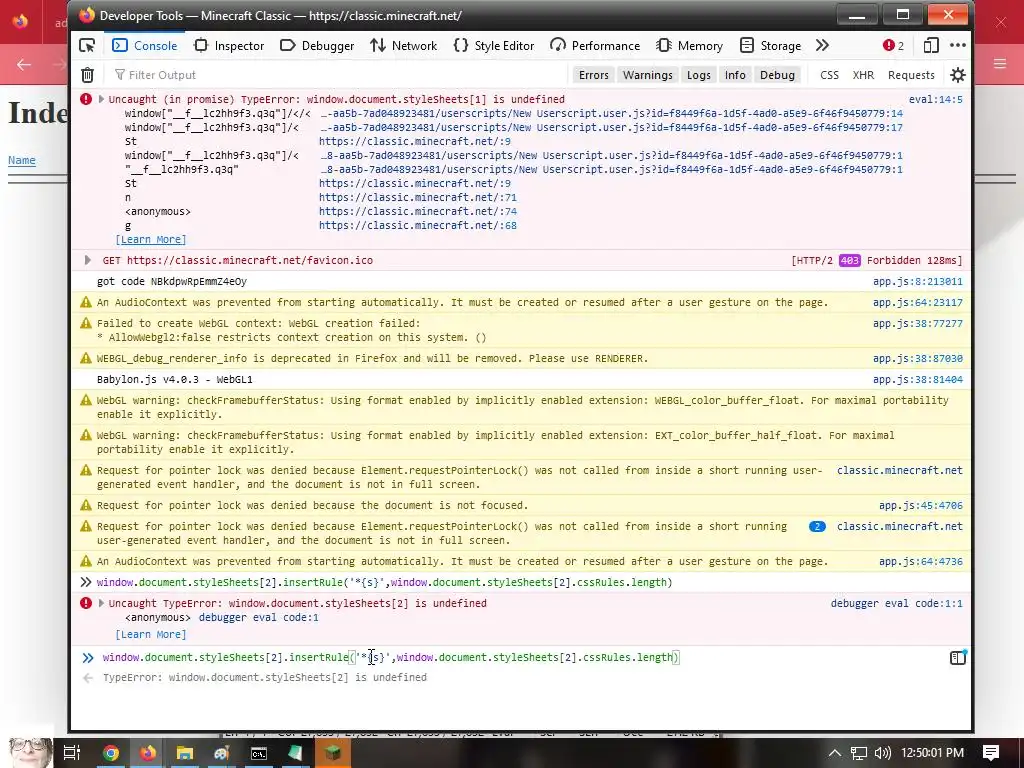Viewport: 1024px width, 768px height.
Task: Toggle the Logs filter
Action: tap(698, 75)
